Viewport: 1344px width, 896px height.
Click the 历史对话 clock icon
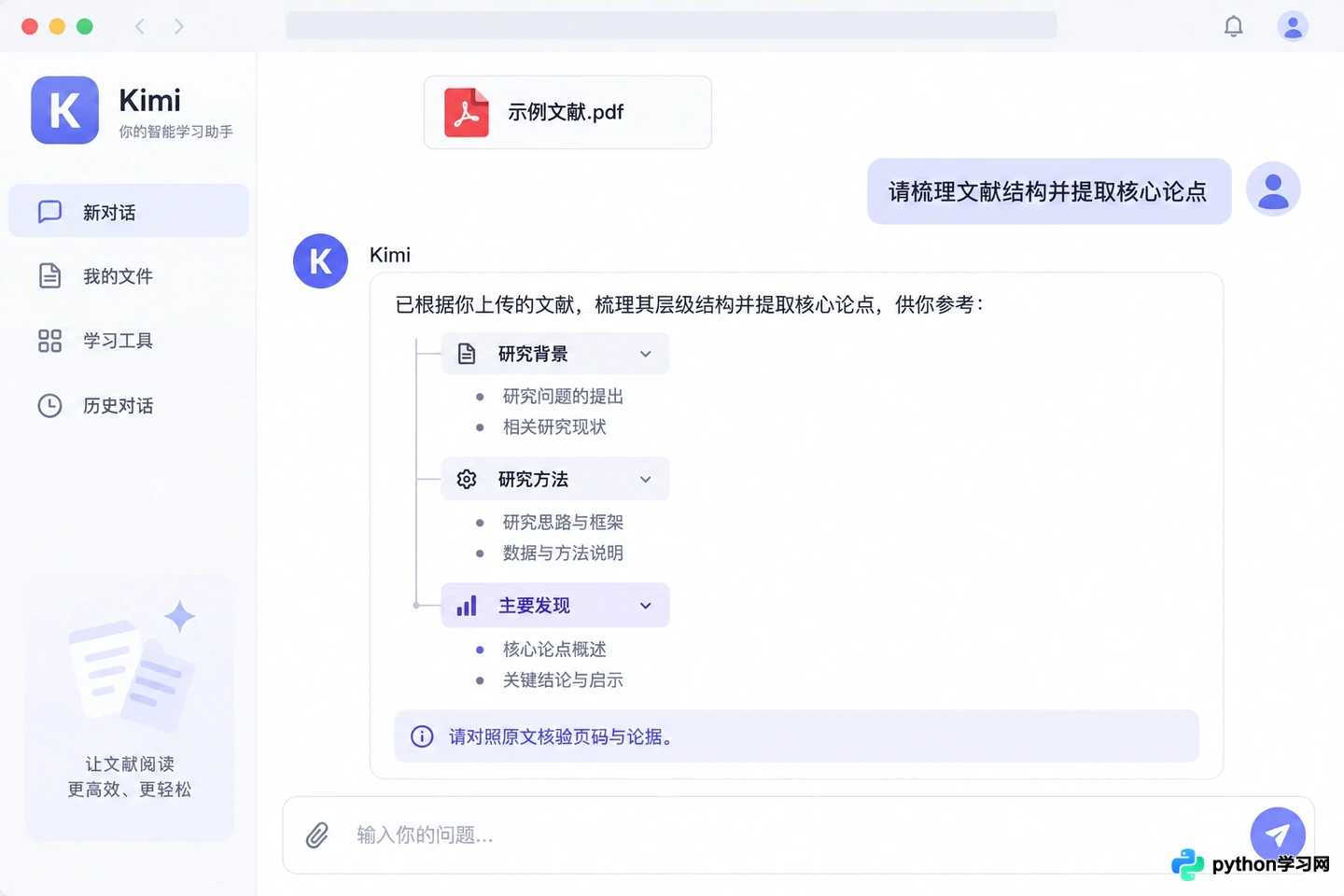(49, 405)
